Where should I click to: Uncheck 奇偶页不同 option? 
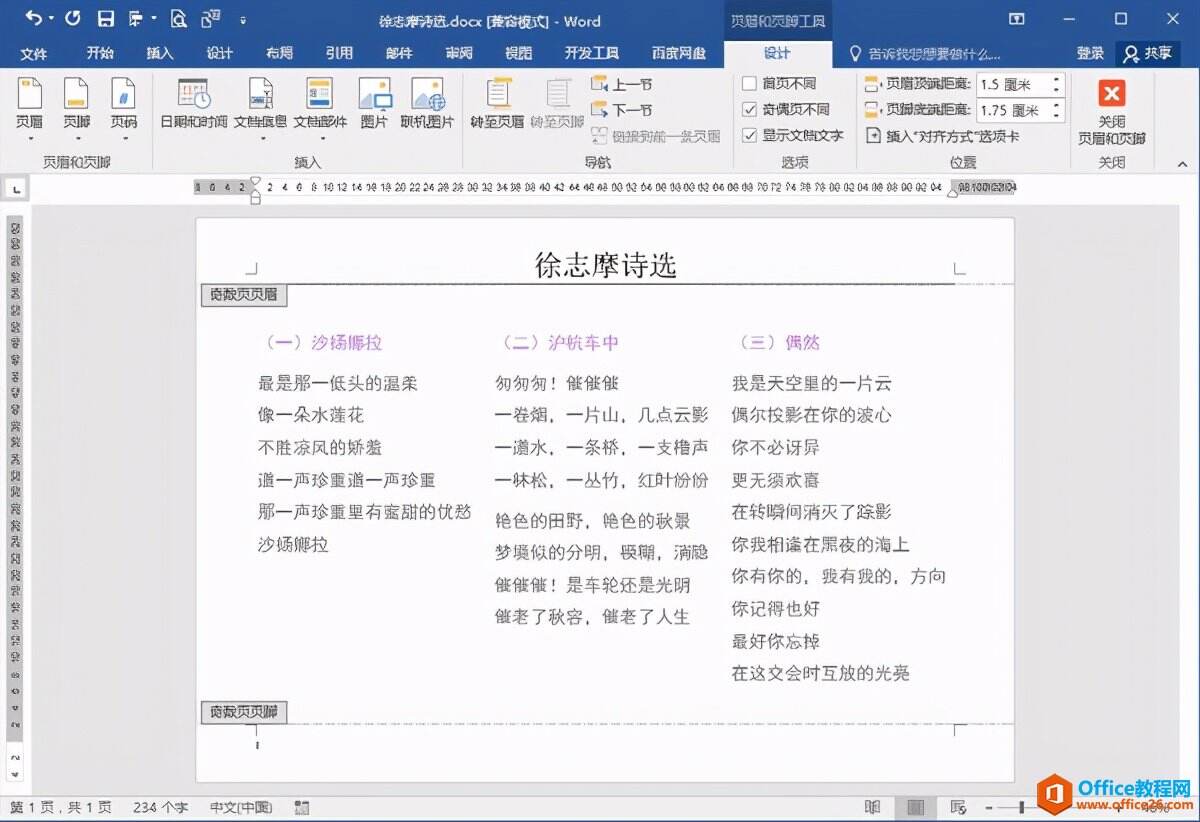click(749, 110)
